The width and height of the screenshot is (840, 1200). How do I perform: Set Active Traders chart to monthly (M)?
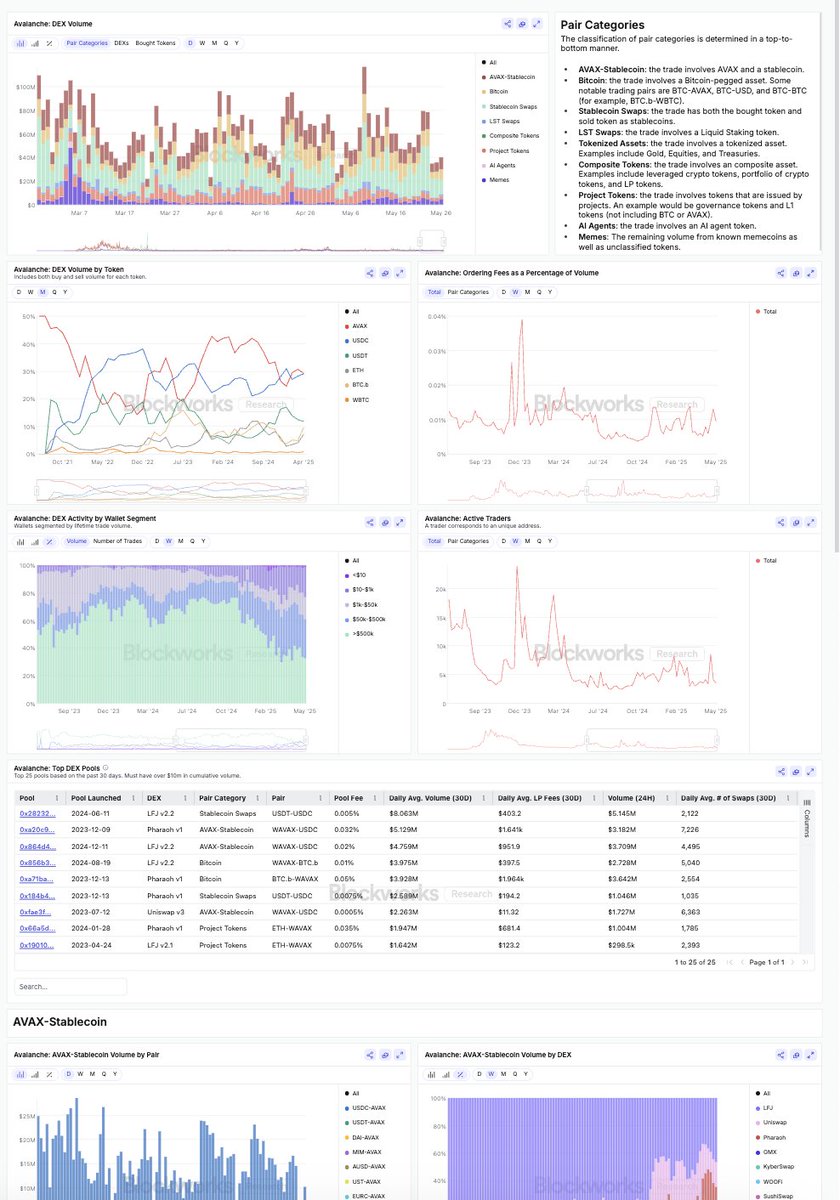[x=527, y=541]
